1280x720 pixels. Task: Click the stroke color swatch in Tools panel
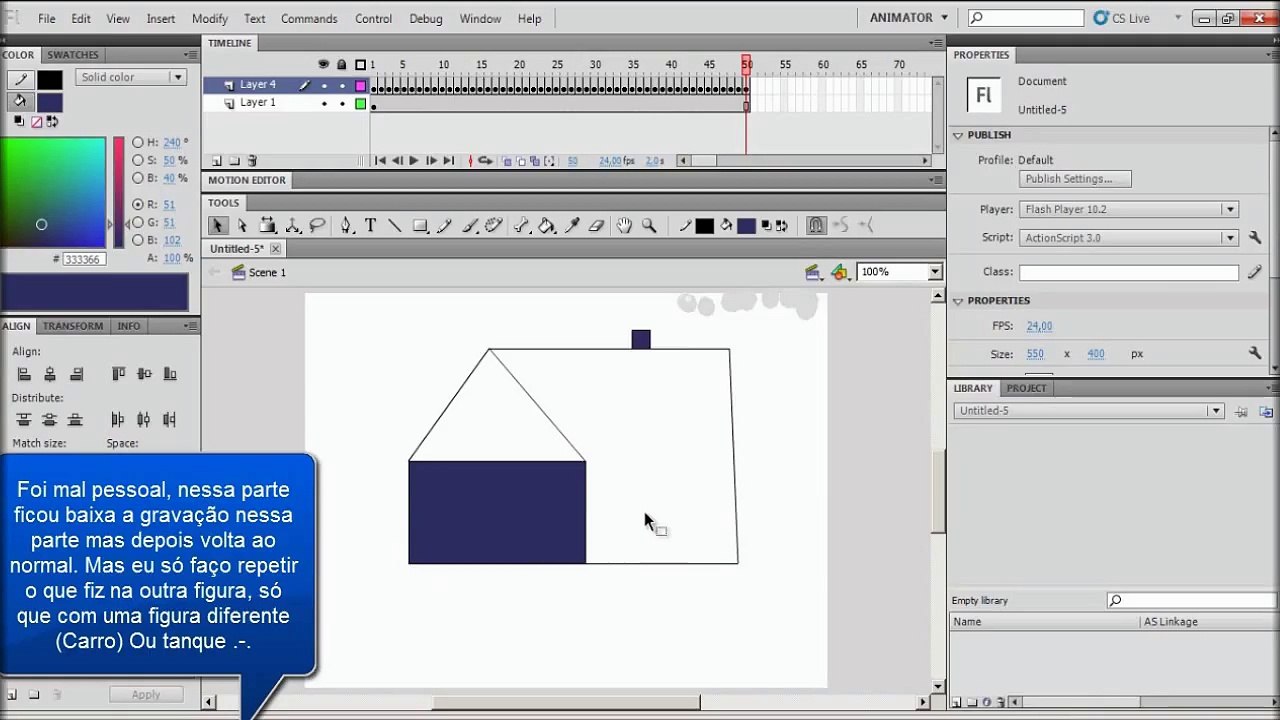click(x=705, y=226)
